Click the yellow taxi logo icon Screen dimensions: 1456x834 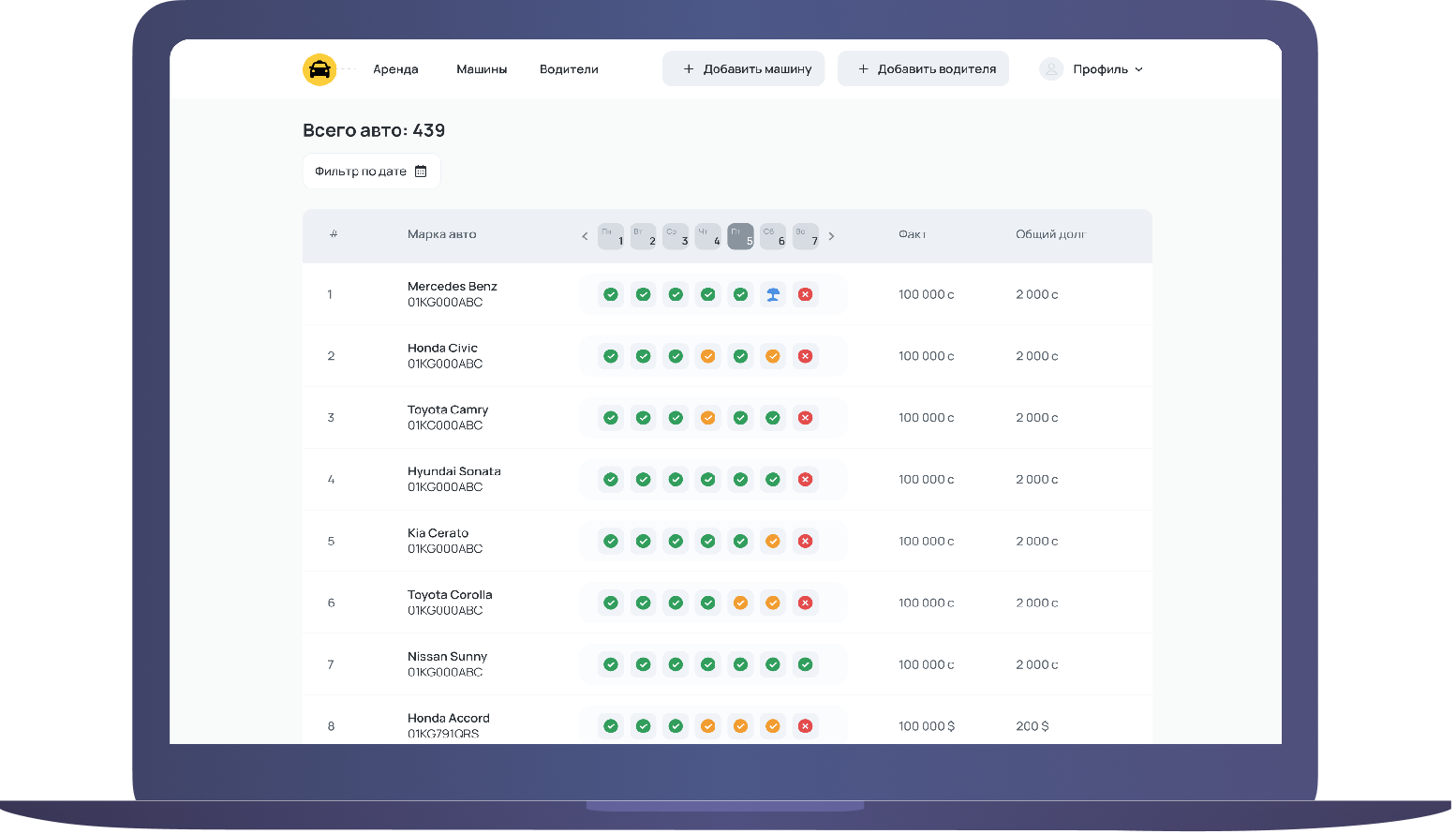pyautogui.click(x=319, y=69)
